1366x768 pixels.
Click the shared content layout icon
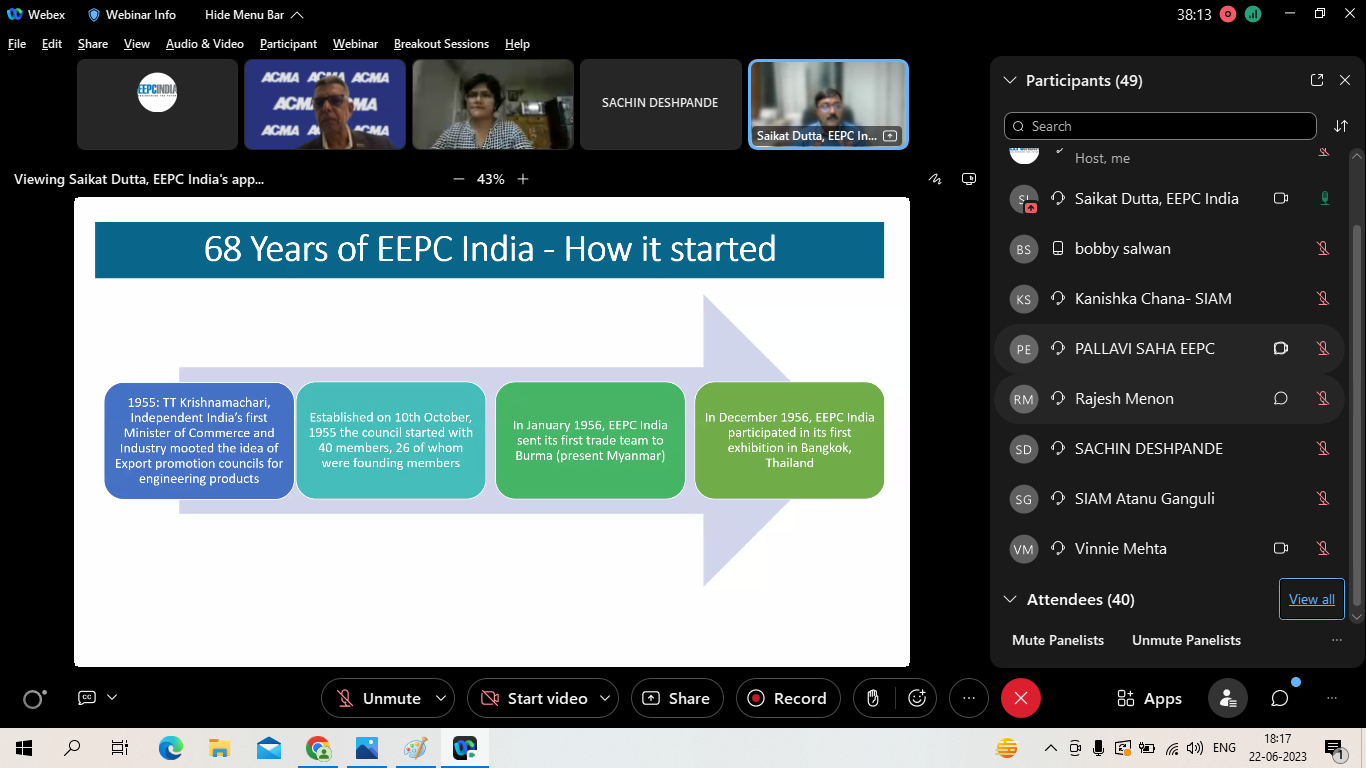coord(968,179)
